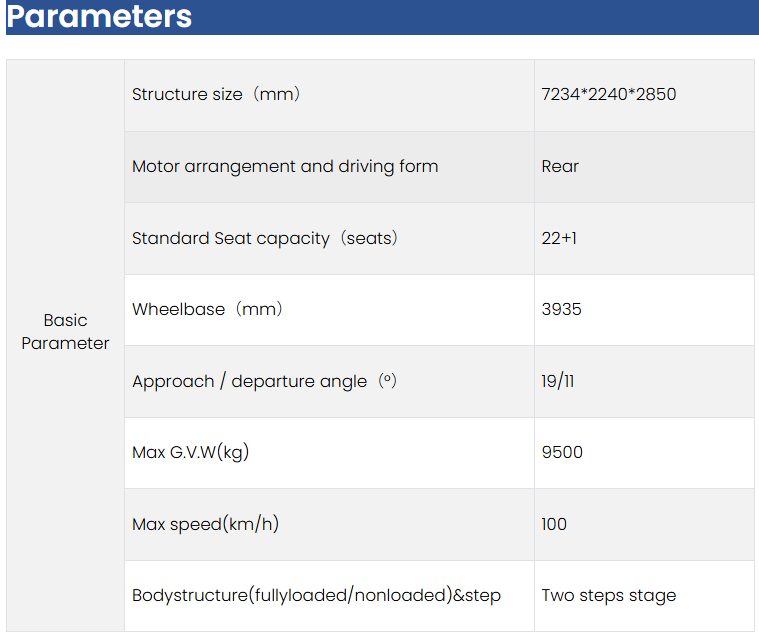Click the Wheelbase (mm) label
The image size is (759, 636).
(208, 309)
